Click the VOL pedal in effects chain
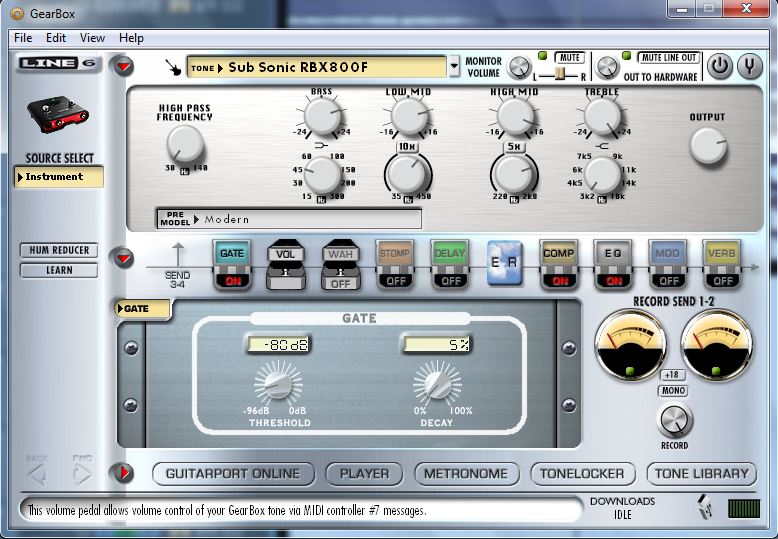The image size is (778, 539). pos(285,265)
